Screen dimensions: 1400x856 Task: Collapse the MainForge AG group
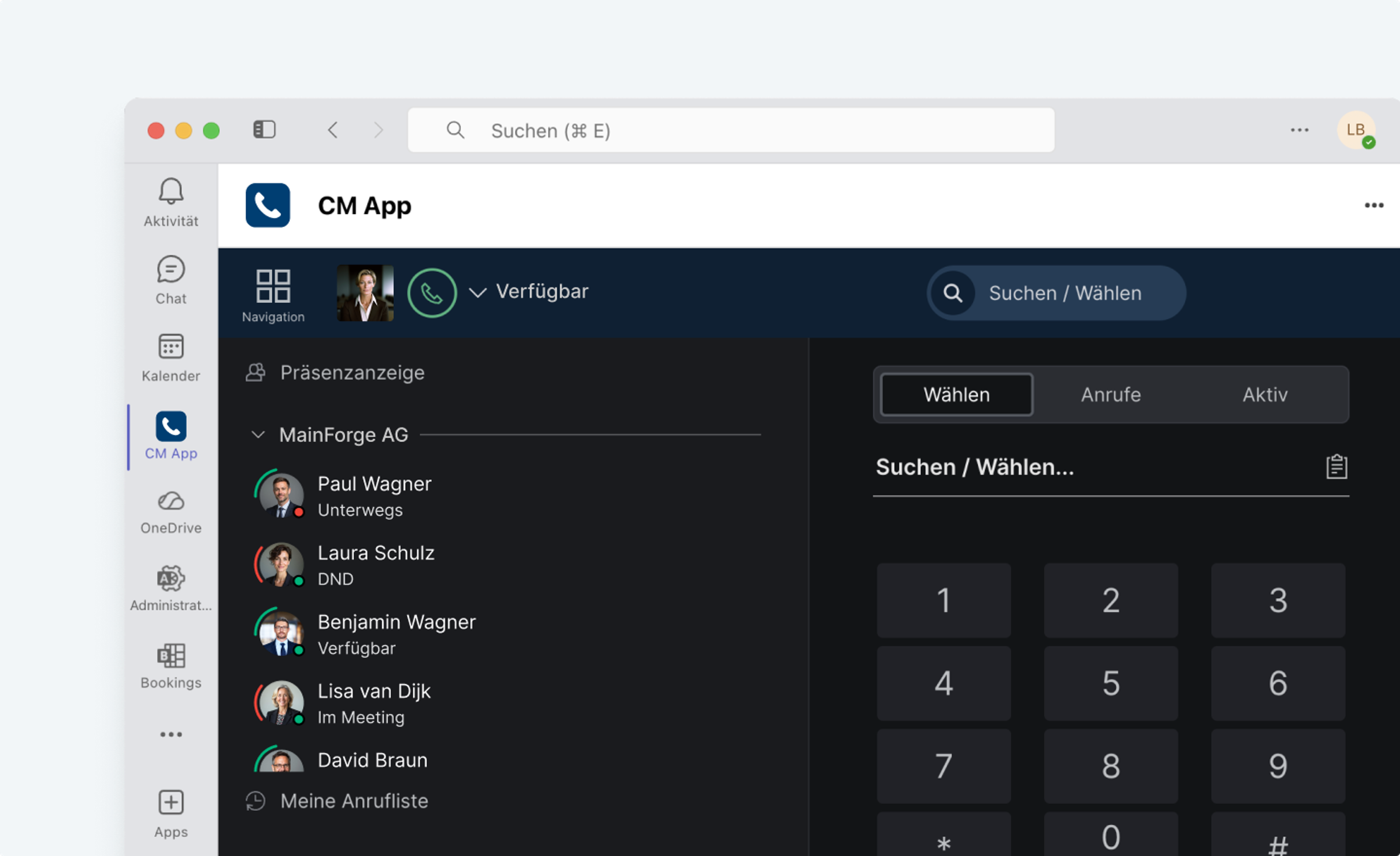[258, 435]
